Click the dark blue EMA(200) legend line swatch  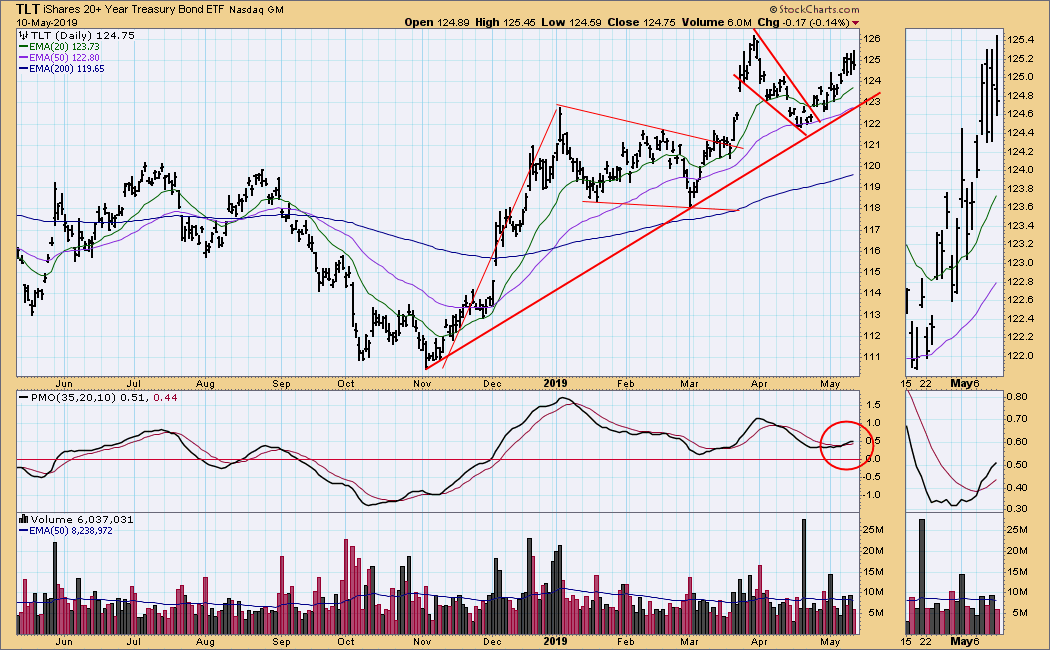coord(23,68)
